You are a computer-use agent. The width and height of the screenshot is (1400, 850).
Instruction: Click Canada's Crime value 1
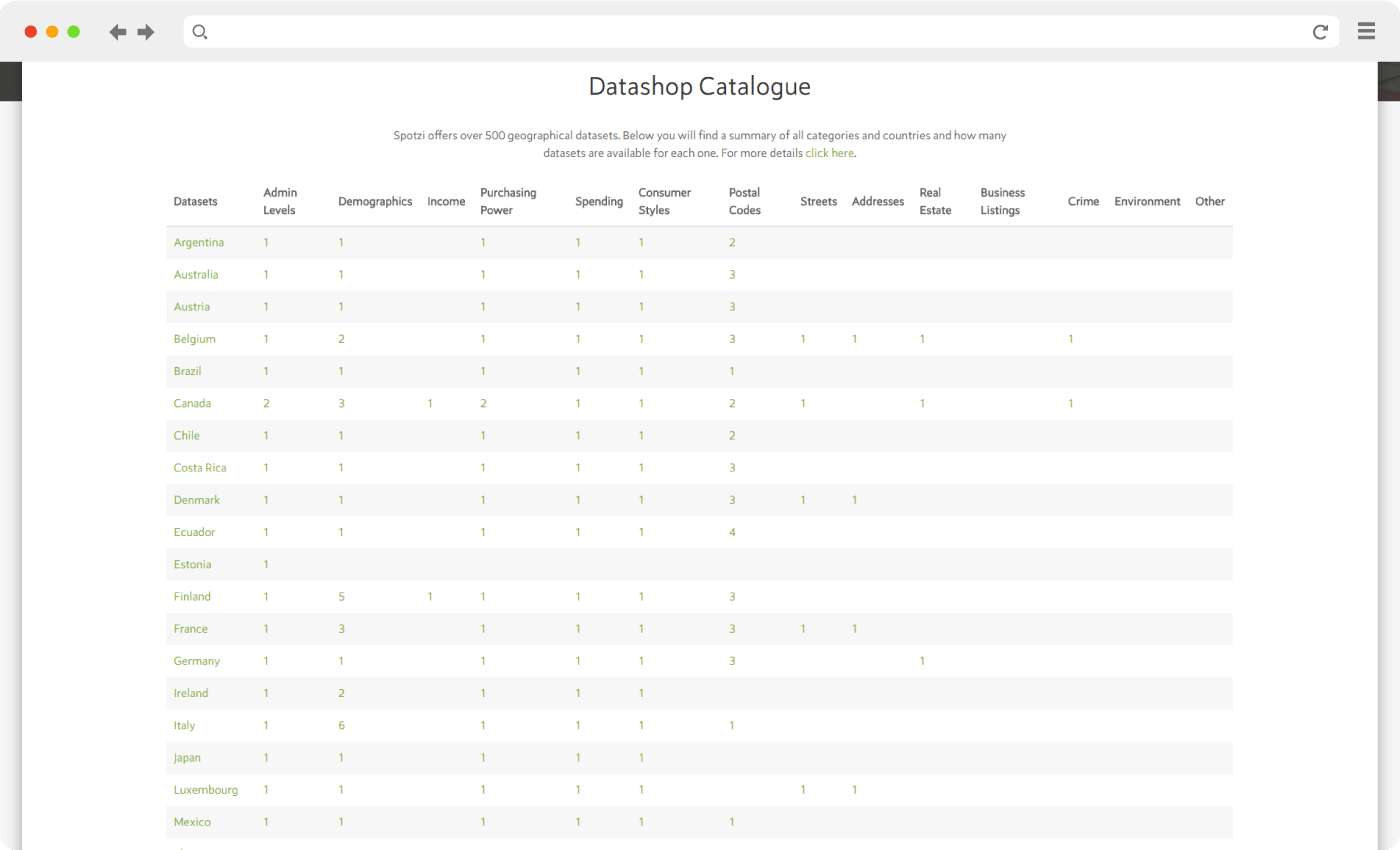click(1070, 403)
